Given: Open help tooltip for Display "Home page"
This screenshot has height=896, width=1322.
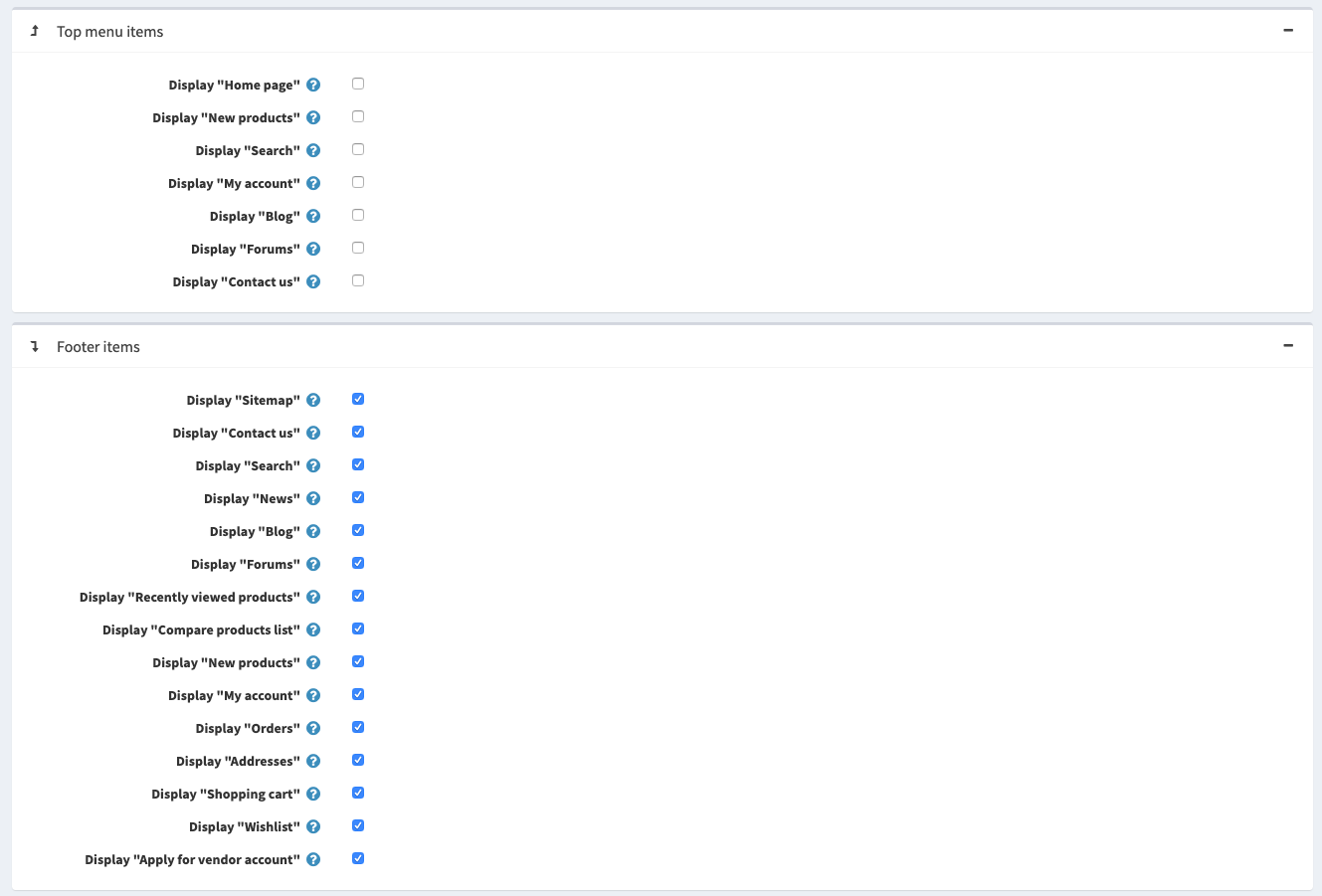Looking at the screenshot, I should click(313, 85).
